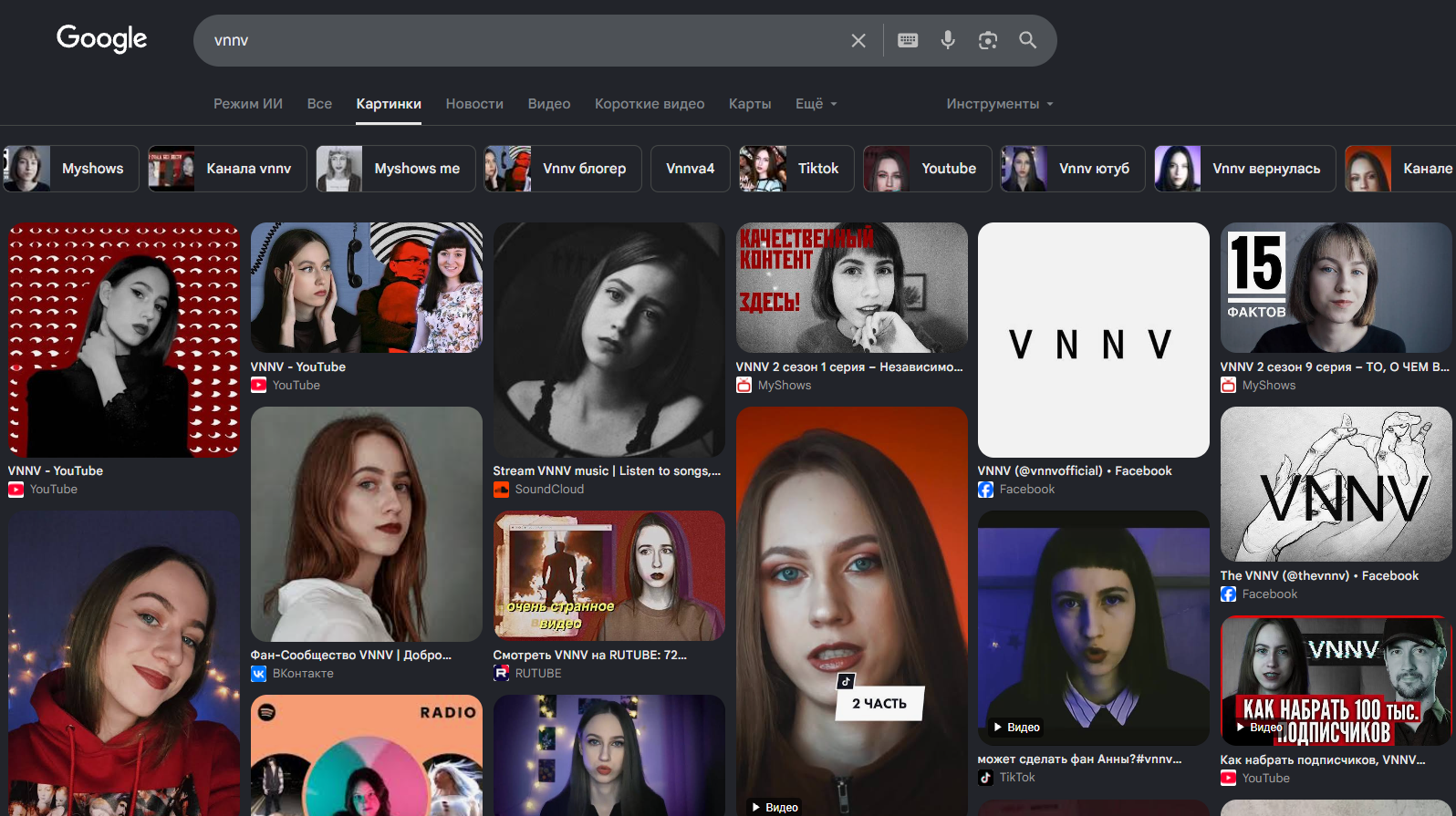Open the white V N N V logo image
This screenshot has width=1456, height=816.
[1094, 340]
